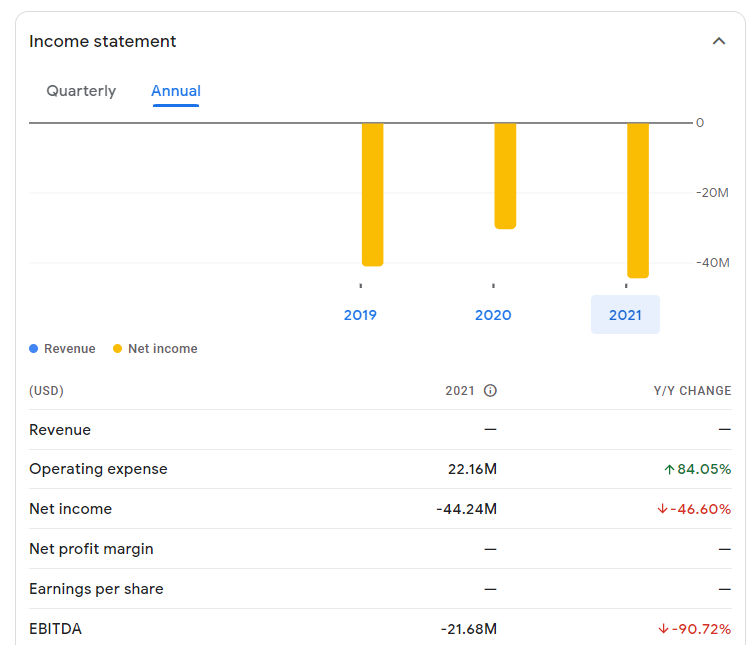Click the 2020 net income bar
The height and width of the screenshot is (645, 755).
point(505,176)
